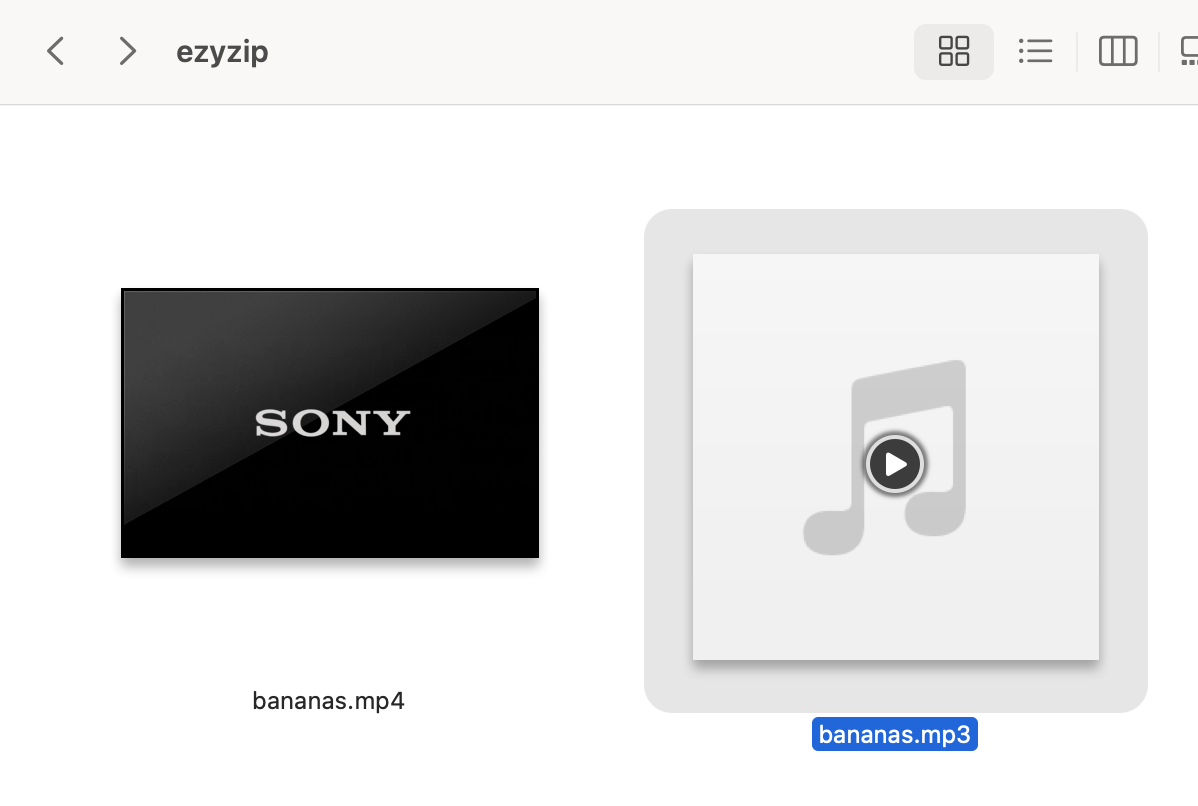Switch to gallery view at toolbar edge
Screen dimensions: 1198x806
click(1189, 52)
